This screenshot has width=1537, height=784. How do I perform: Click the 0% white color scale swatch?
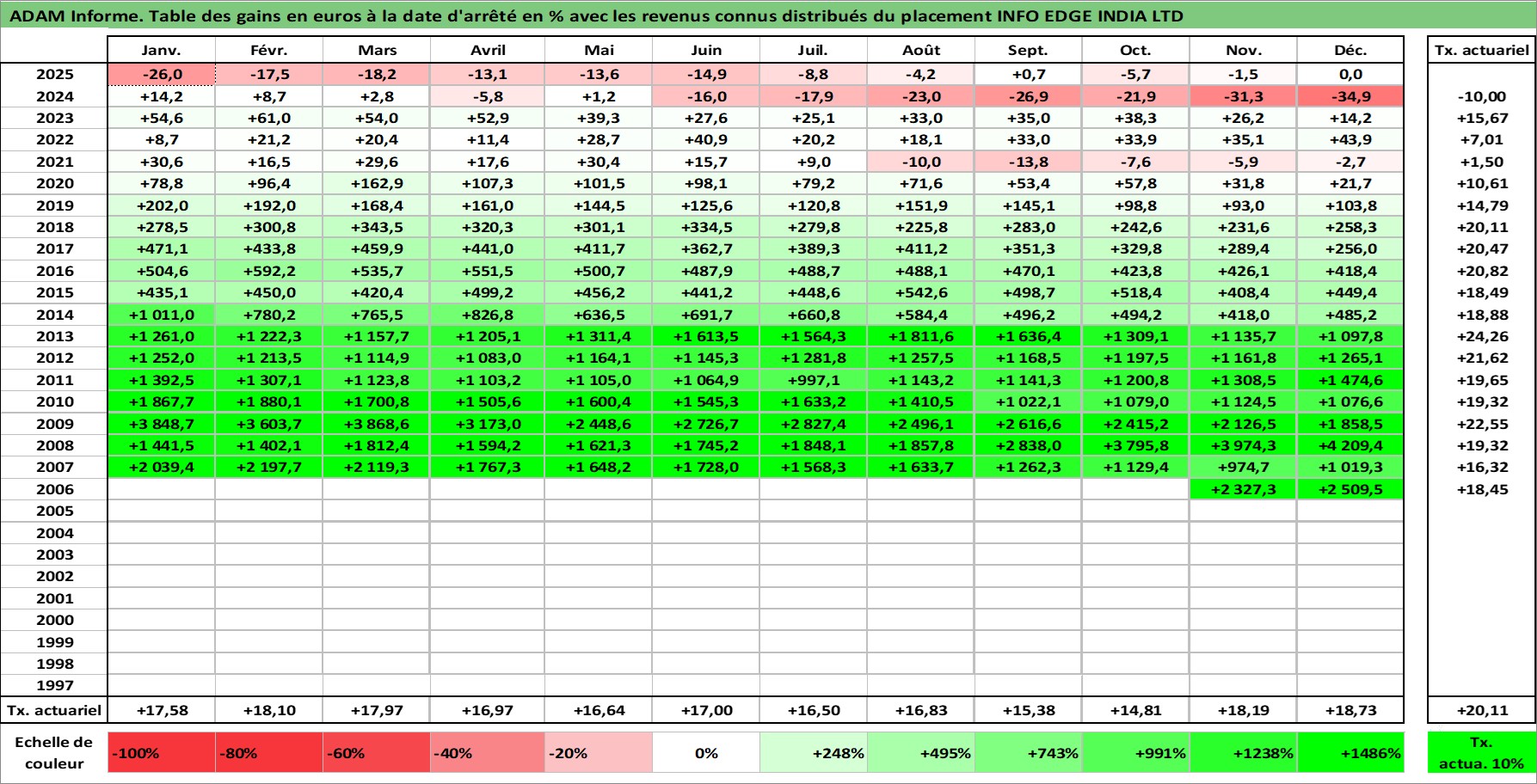pos(706,752)
